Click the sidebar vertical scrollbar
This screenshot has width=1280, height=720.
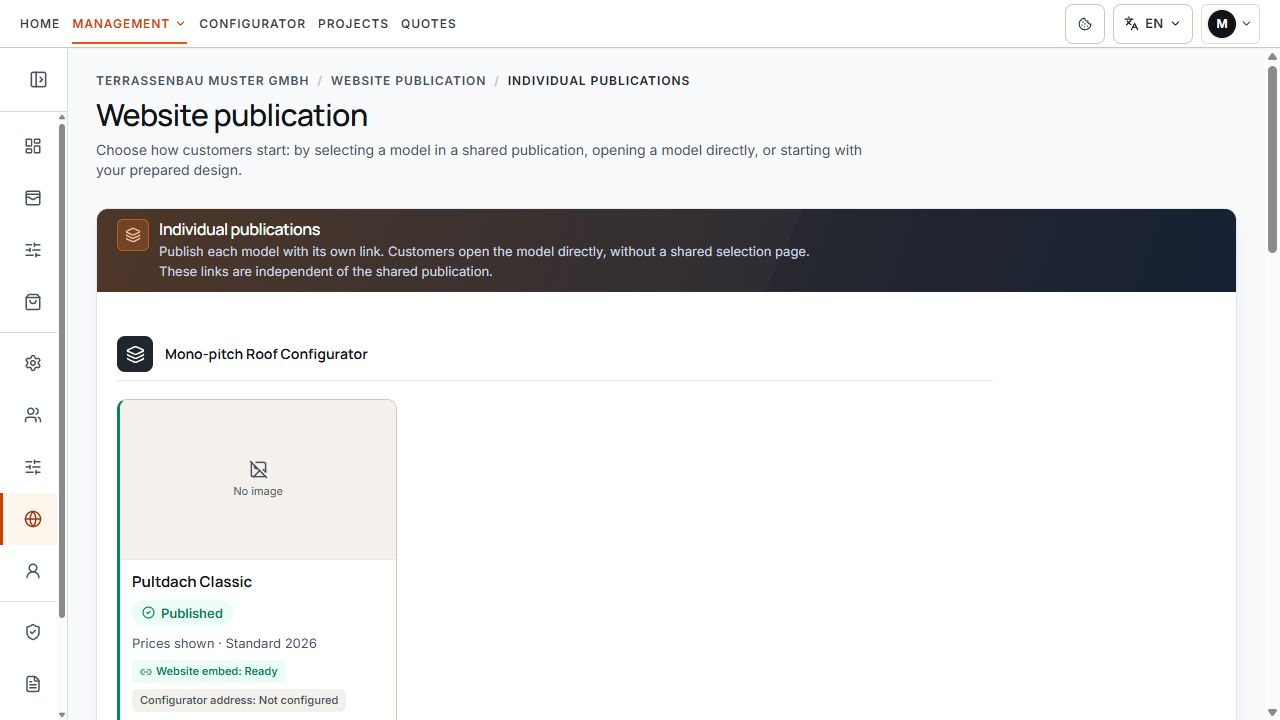click(61, 370)
